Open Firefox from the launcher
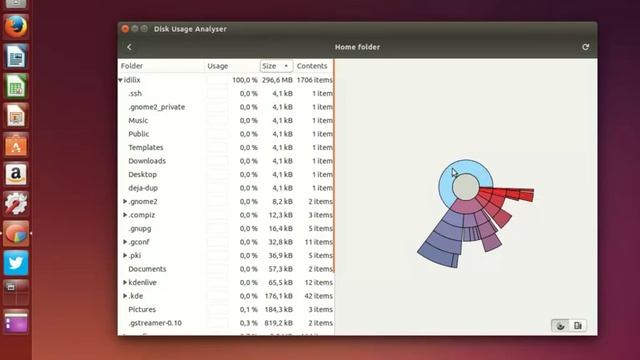The height and width of the screenshot is (360, 640). 16,27
